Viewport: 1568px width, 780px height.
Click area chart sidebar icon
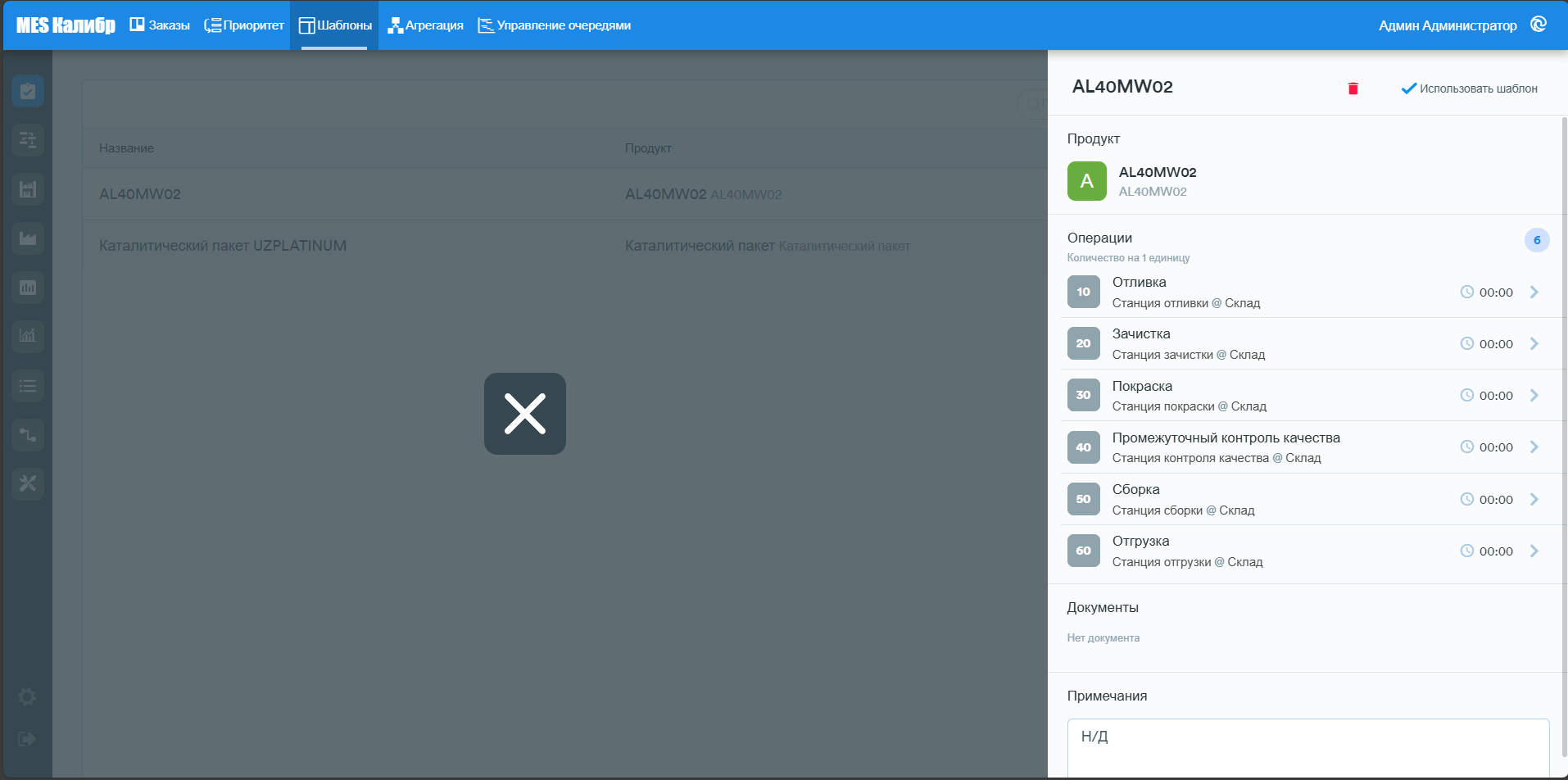(x=28, y=238)
